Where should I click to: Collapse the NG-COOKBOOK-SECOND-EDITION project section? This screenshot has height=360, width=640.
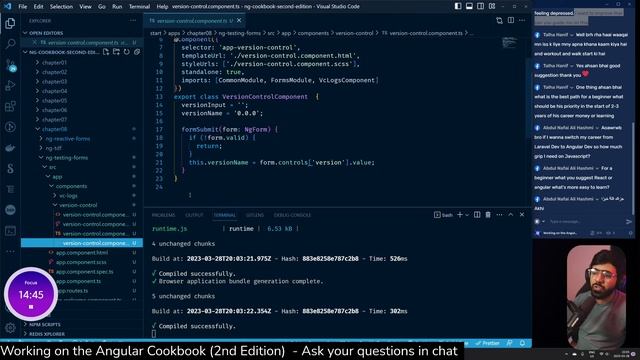[61, 52]
